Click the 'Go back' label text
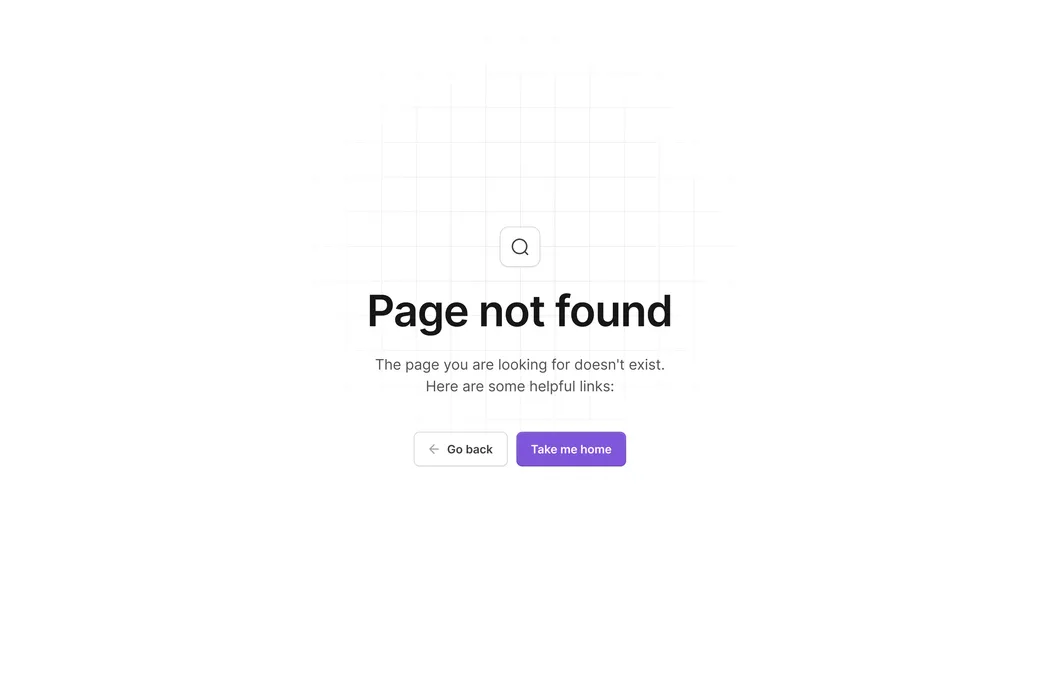1040x693 pixels. pyautogui.click(x=470, y=450)
